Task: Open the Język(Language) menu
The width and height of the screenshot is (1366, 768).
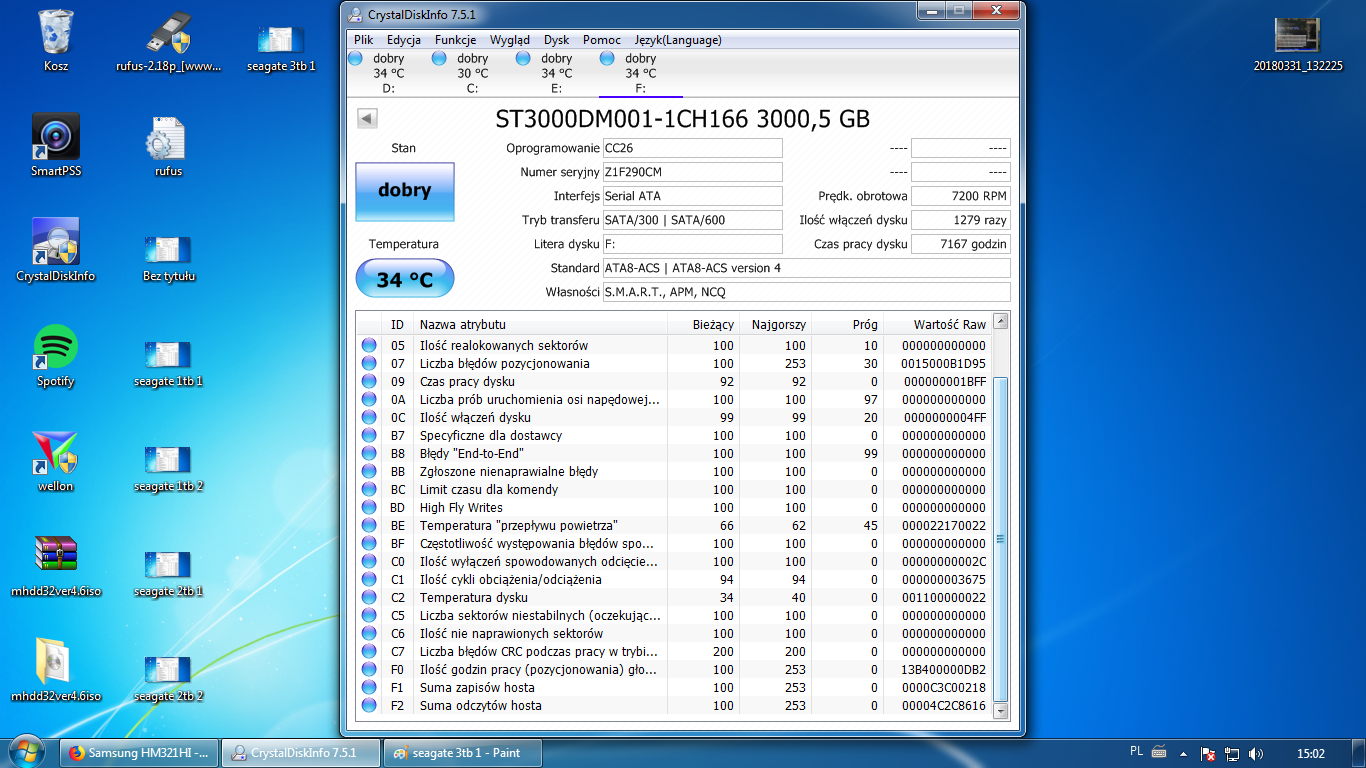Action: tap(678, 40)
